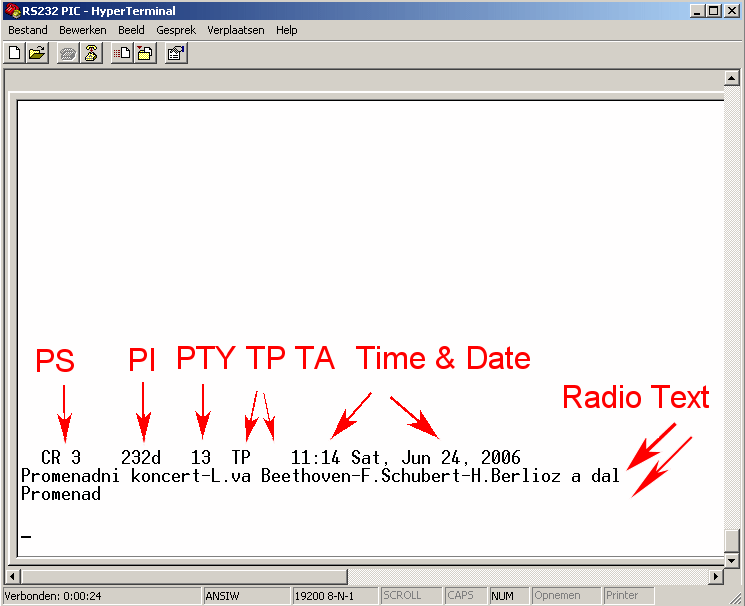Image resolution: width=745 pixels, height=606 pixels.
Task: Click the Send file toolbar icon
Action: point(122,54)
